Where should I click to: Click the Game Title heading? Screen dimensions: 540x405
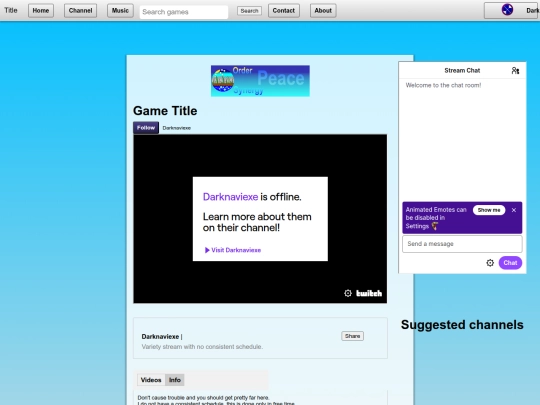(x=165, y=111)
